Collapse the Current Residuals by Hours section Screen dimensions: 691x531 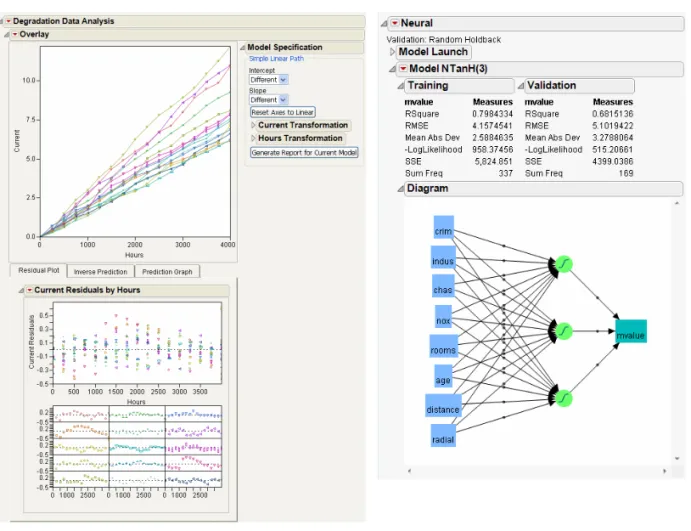[x=21, y=290]
